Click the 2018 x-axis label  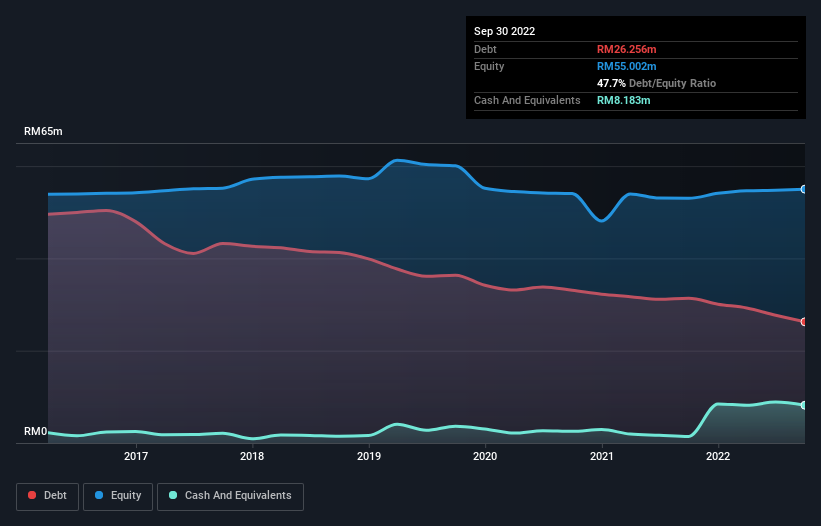(x=252, y=456)
